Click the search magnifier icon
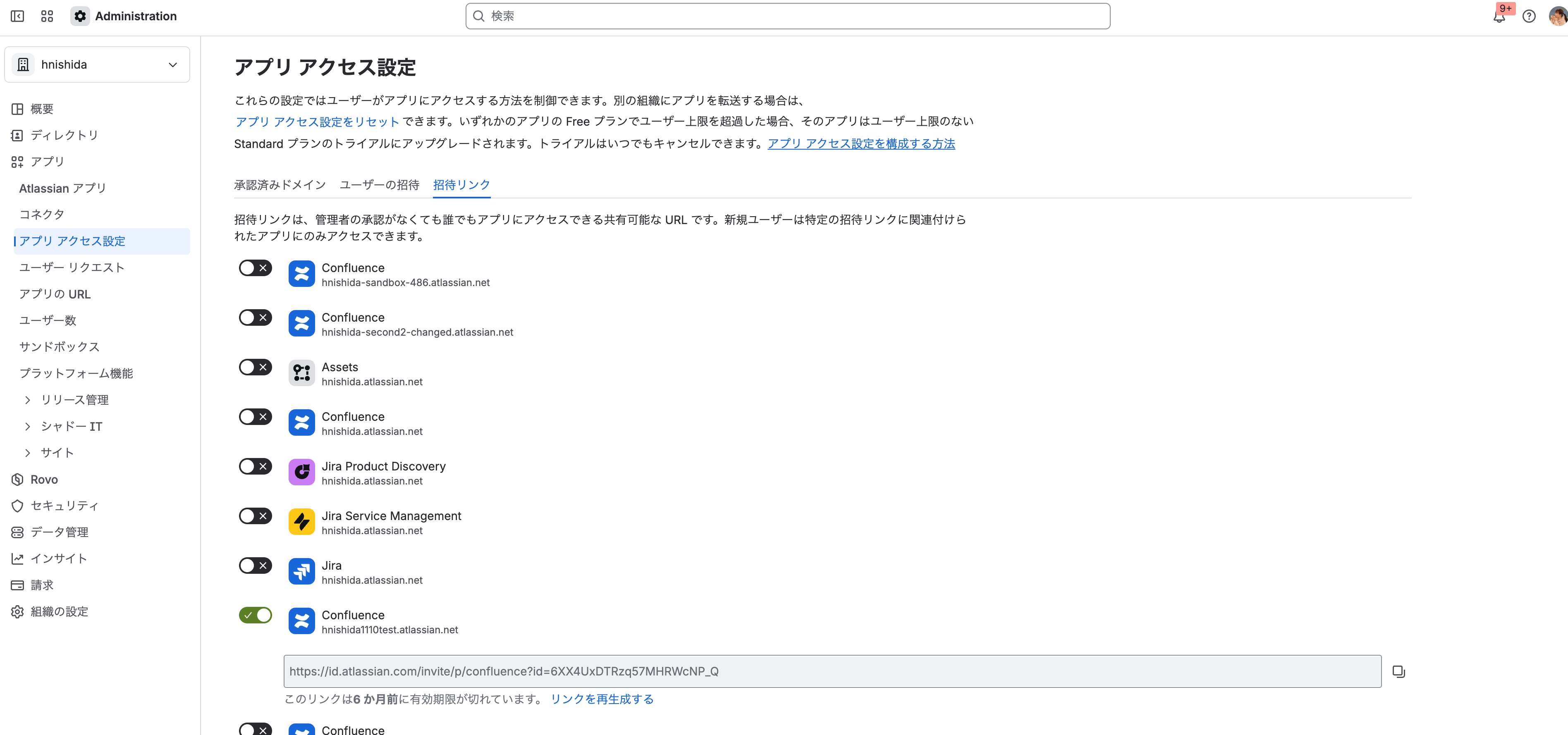The height and width of the screenshot is (735, 1568). click(x=479, y=17)
